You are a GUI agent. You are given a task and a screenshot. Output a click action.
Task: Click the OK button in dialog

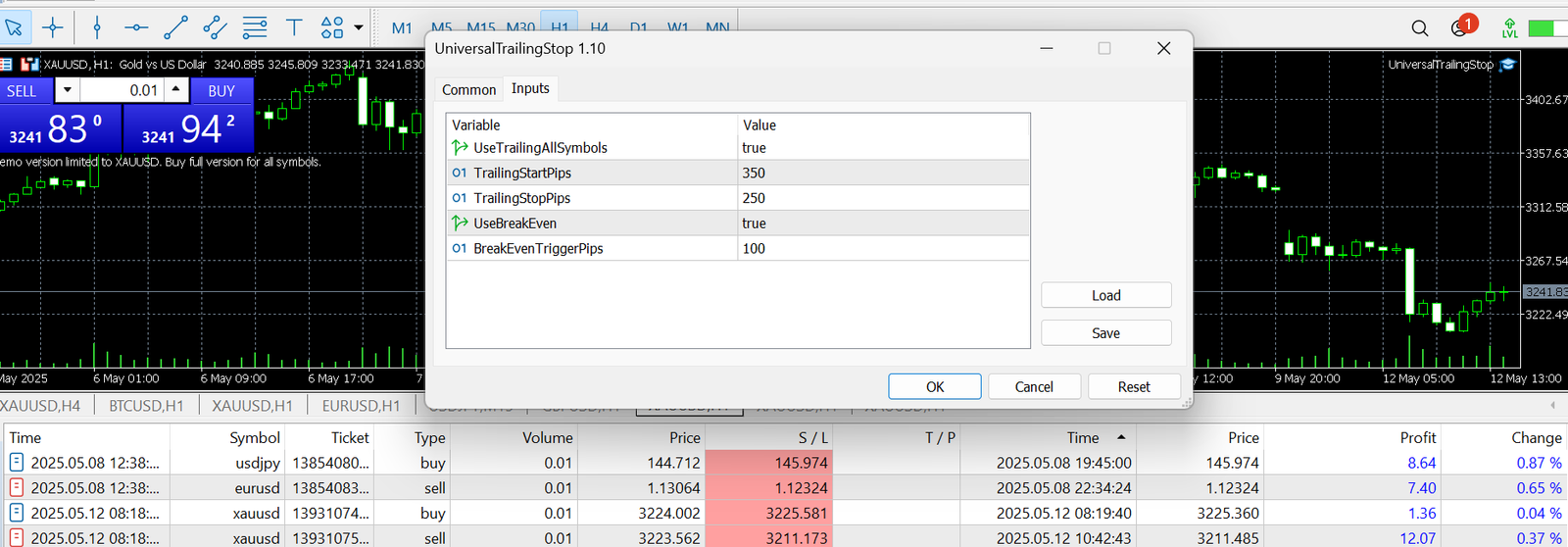point(935,386)
